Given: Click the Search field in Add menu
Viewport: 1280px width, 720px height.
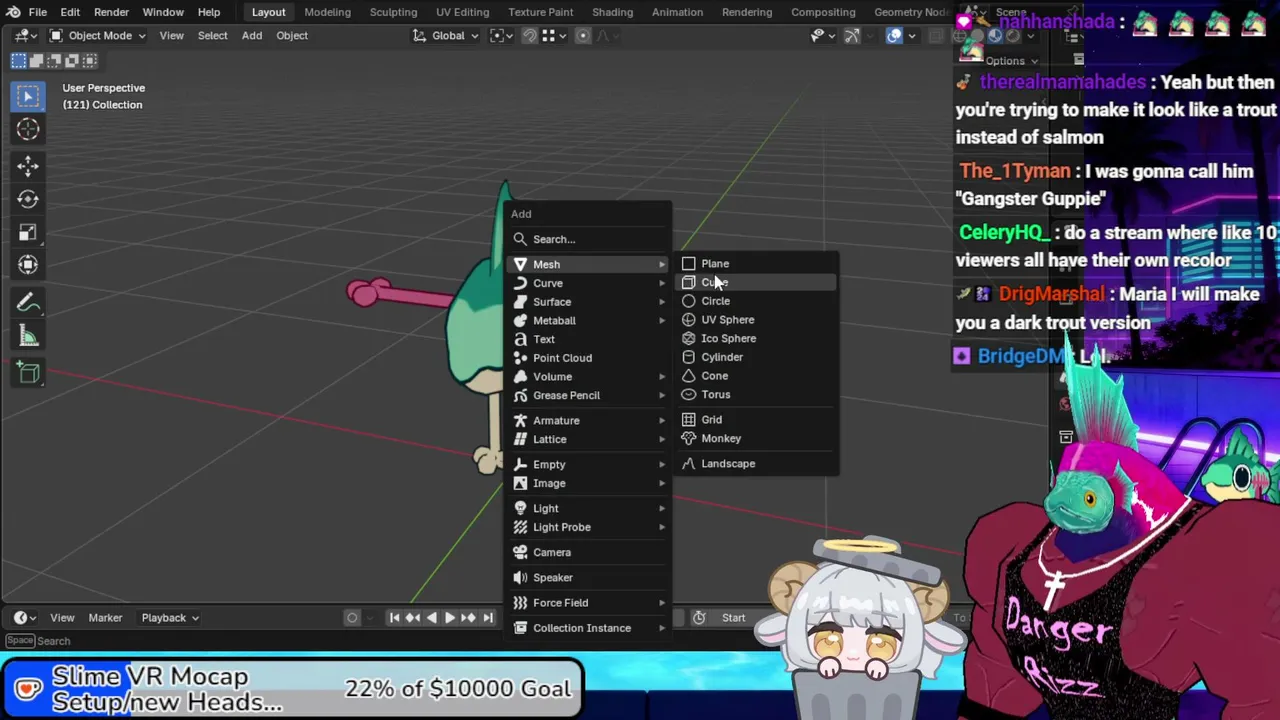Looking at the screenshot, I should 588,239.
